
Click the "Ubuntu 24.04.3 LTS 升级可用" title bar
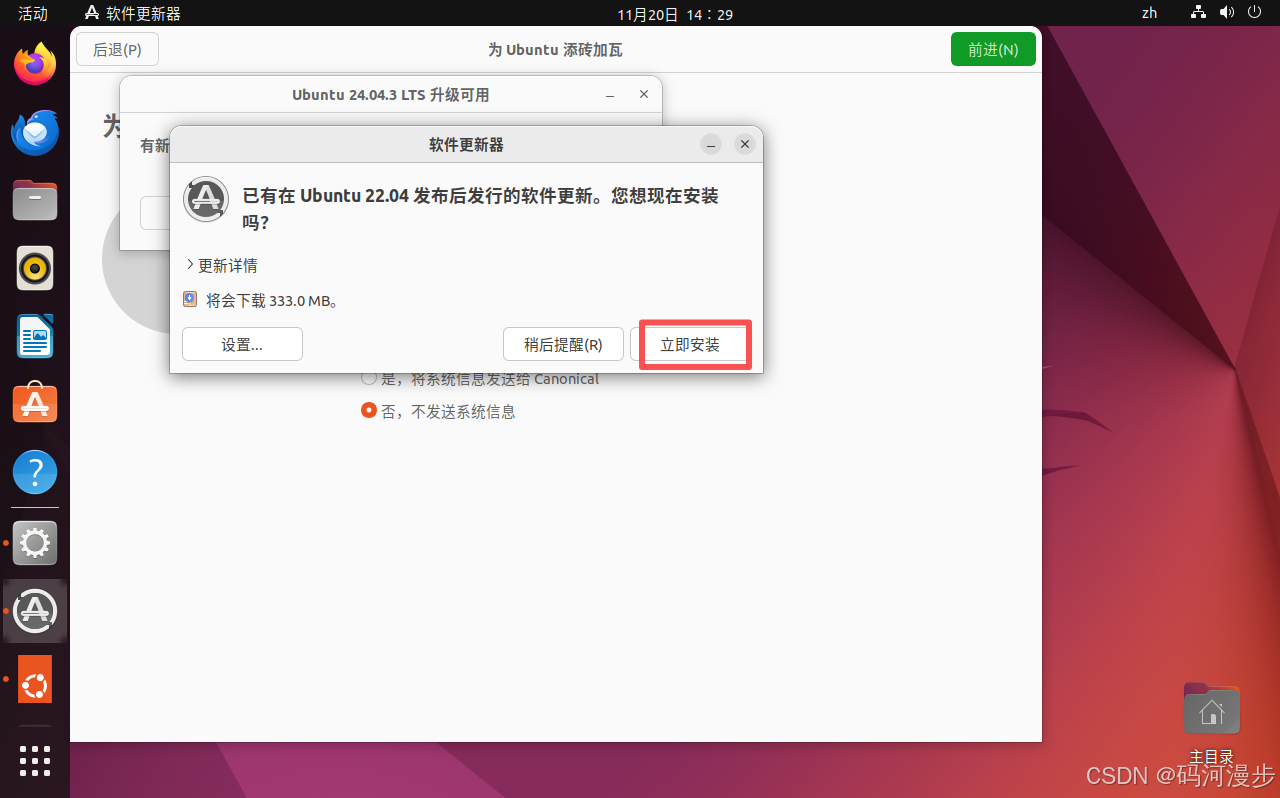[390, 94]
